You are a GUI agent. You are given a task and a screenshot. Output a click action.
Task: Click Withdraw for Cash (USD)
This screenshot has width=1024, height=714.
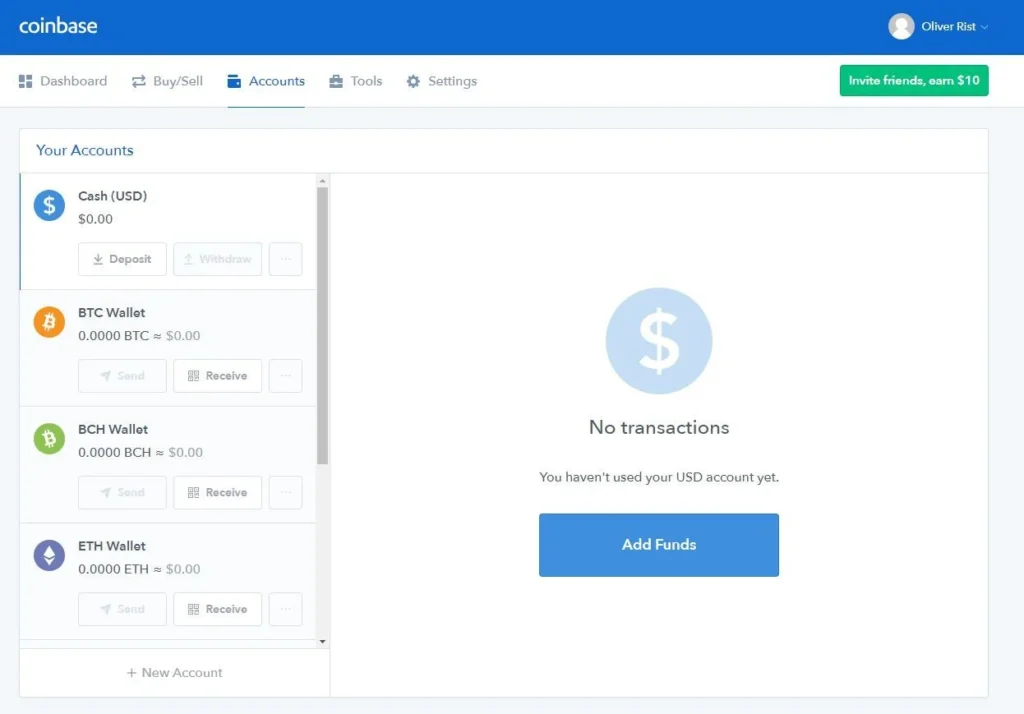click(217, 259)
